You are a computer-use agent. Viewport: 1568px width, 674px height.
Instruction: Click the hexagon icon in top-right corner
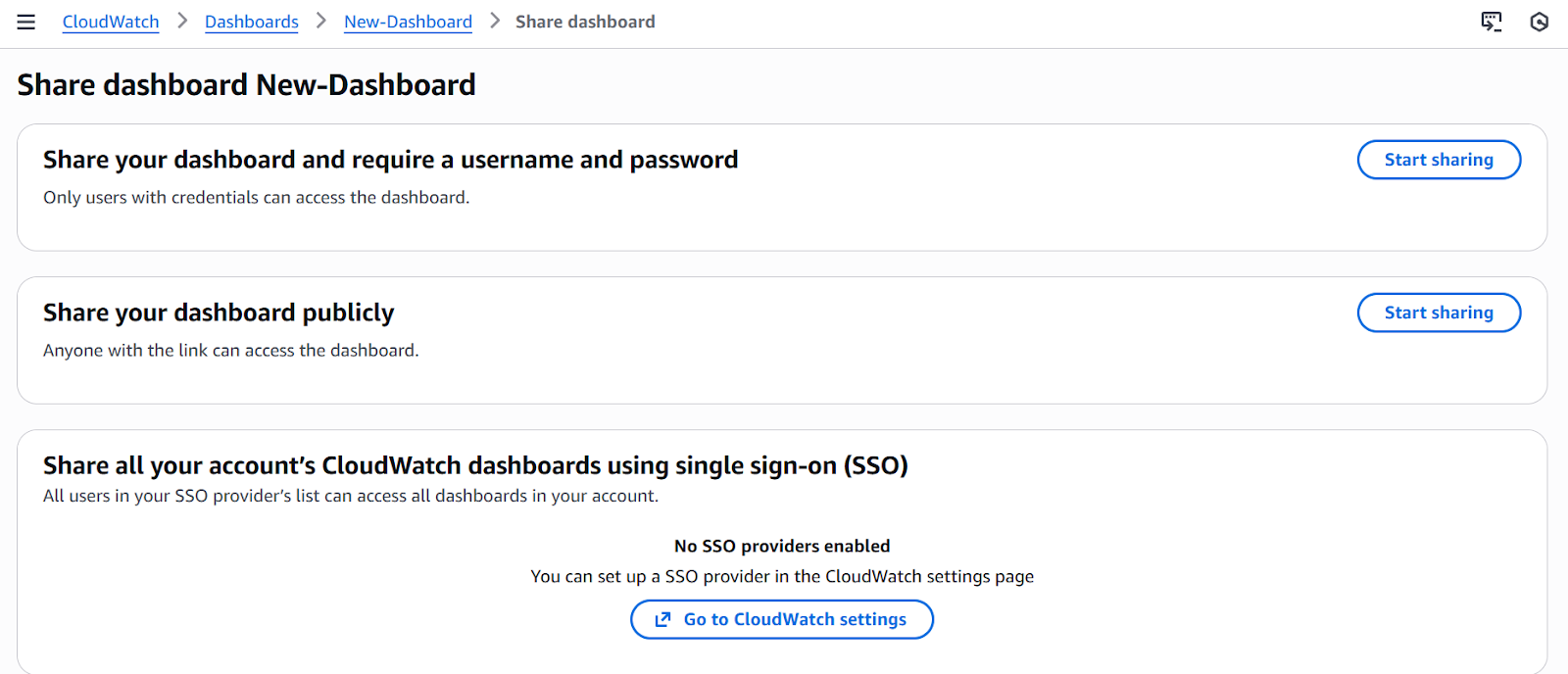[x=1539, y=22]
